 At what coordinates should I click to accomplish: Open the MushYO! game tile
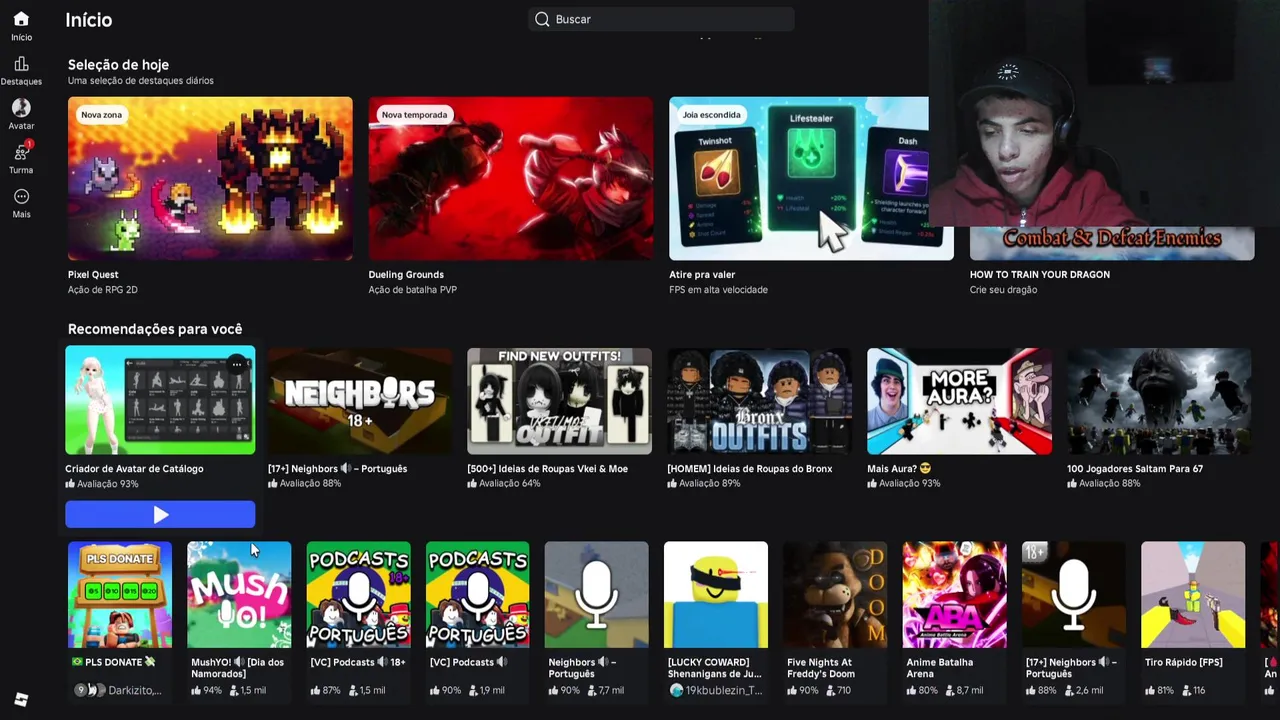click(x=239, y=595)
